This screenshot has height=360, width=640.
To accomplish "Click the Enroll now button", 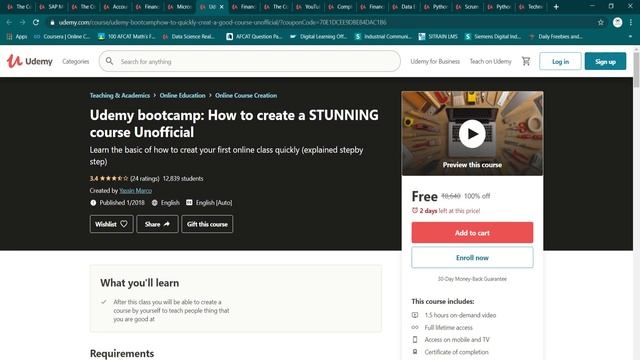I will 472,258.
